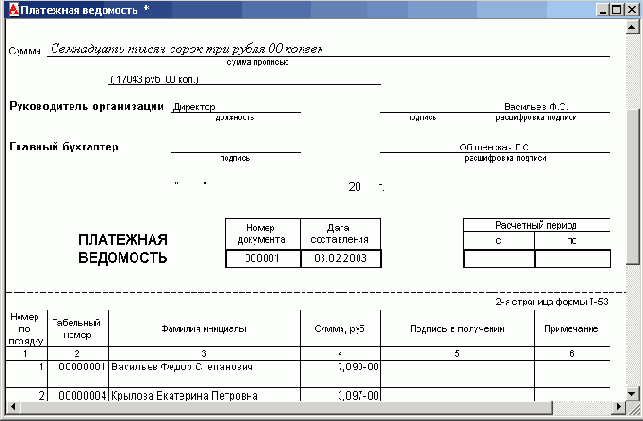Maximize the Платежная ведомость window
Viewport: 643px width, 421px height.
[x=617, y=9]
